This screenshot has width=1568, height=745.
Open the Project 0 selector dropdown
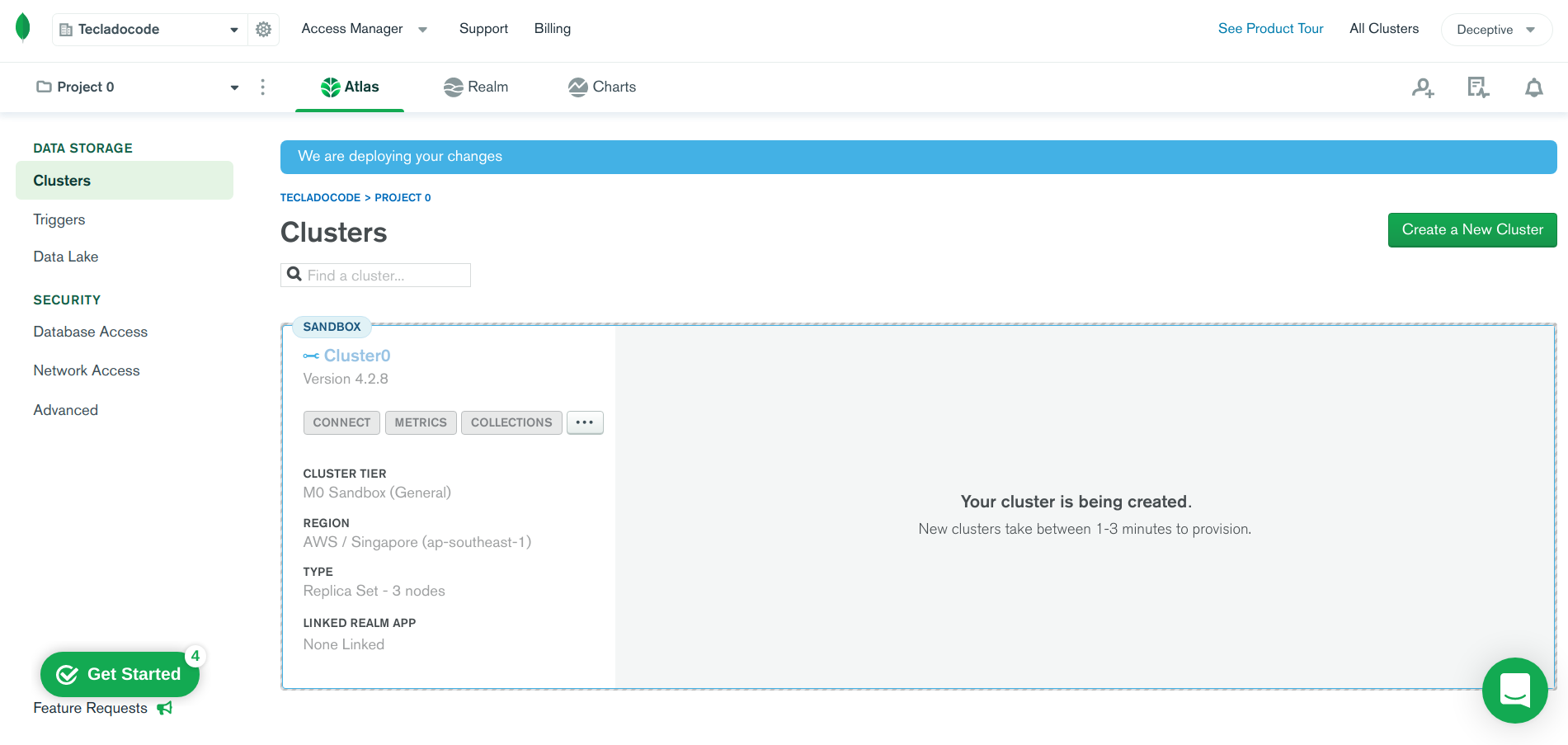coord(137,87)
